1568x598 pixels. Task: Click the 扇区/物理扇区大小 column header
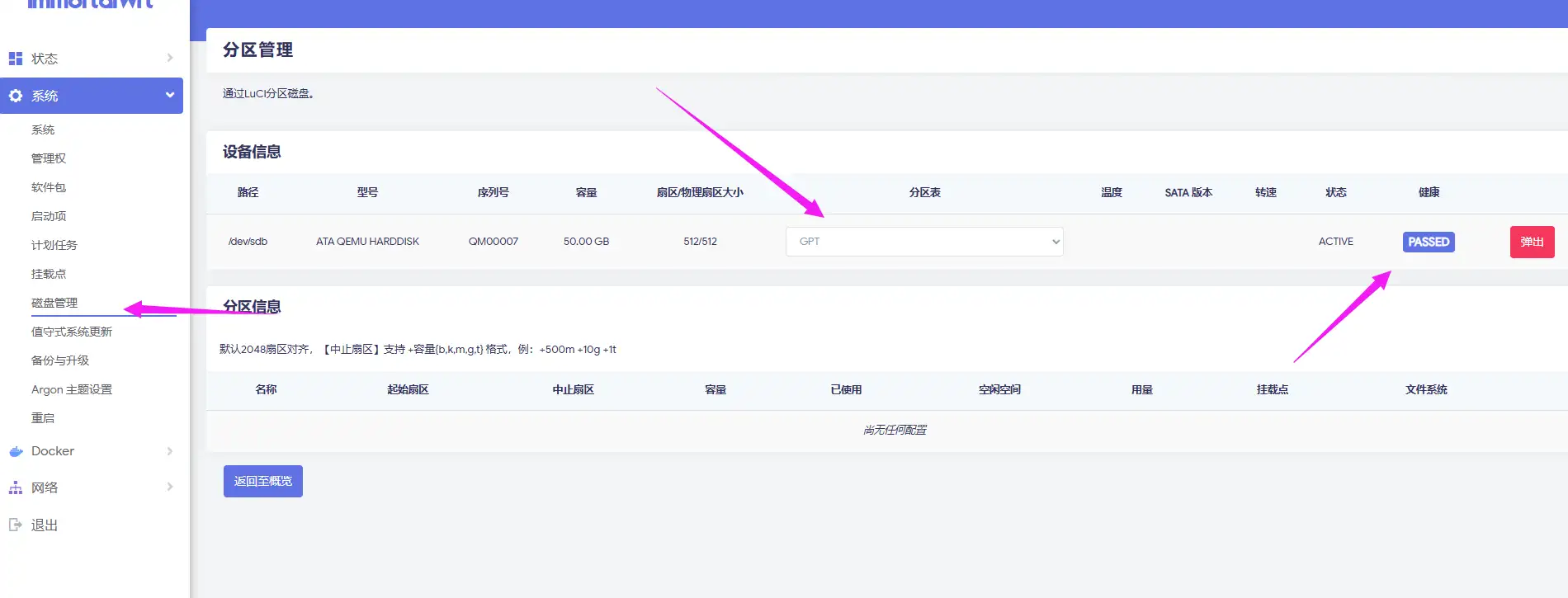click(x=700, y=192)
